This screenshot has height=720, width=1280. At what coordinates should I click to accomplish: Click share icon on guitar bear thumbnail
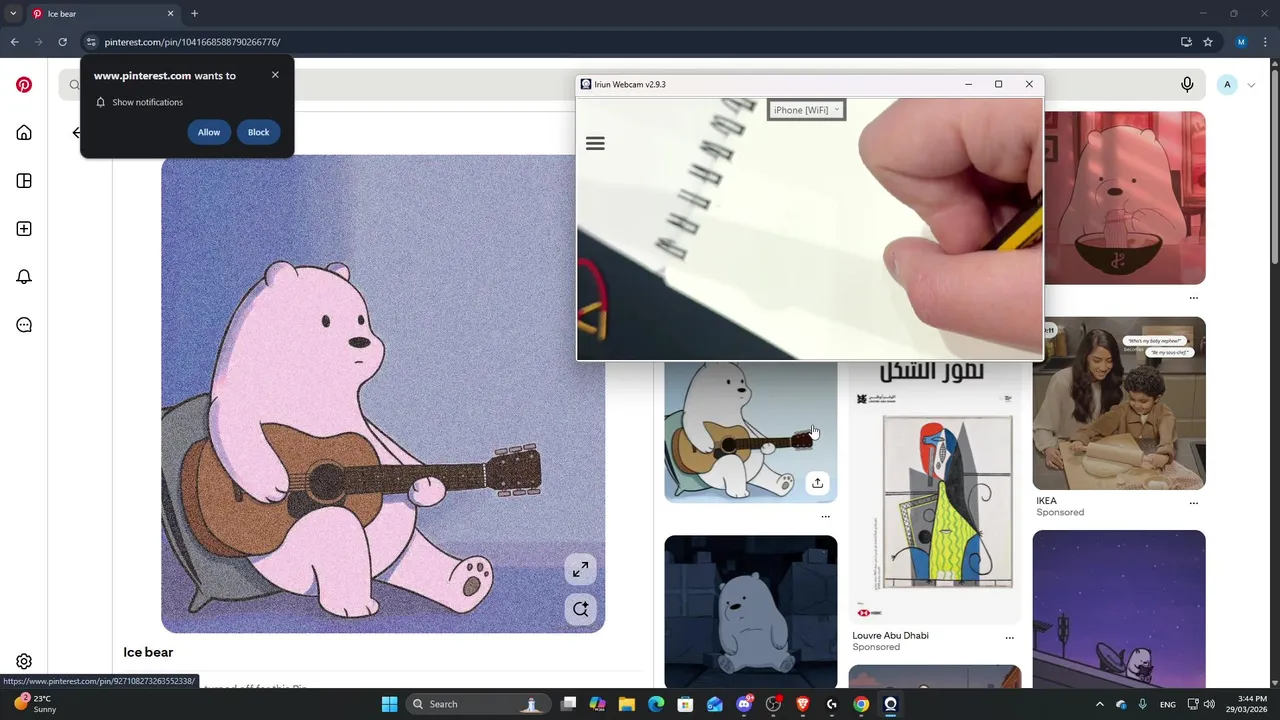pos(817,483)
